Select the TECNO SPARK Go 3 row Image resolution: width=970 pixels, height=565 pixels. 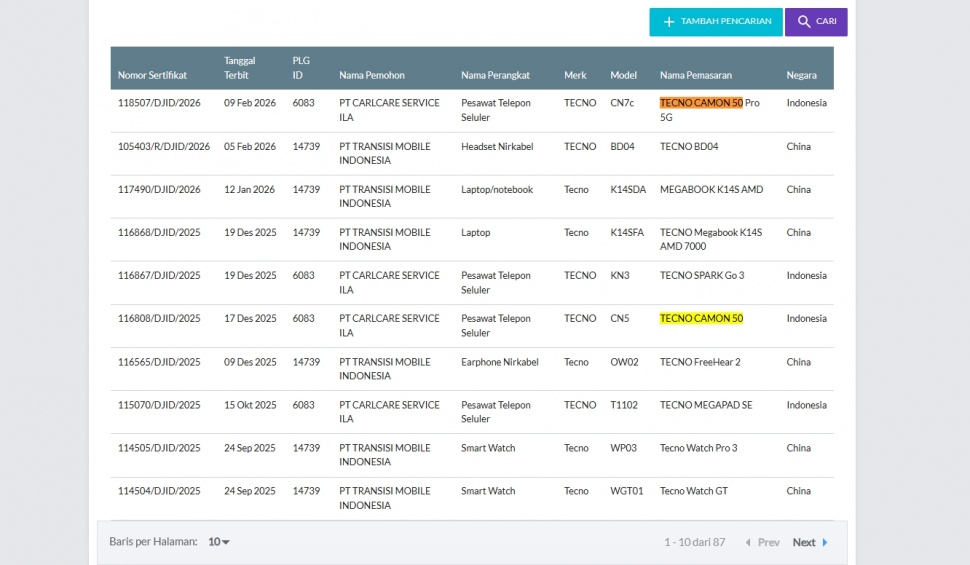point(701,276)
